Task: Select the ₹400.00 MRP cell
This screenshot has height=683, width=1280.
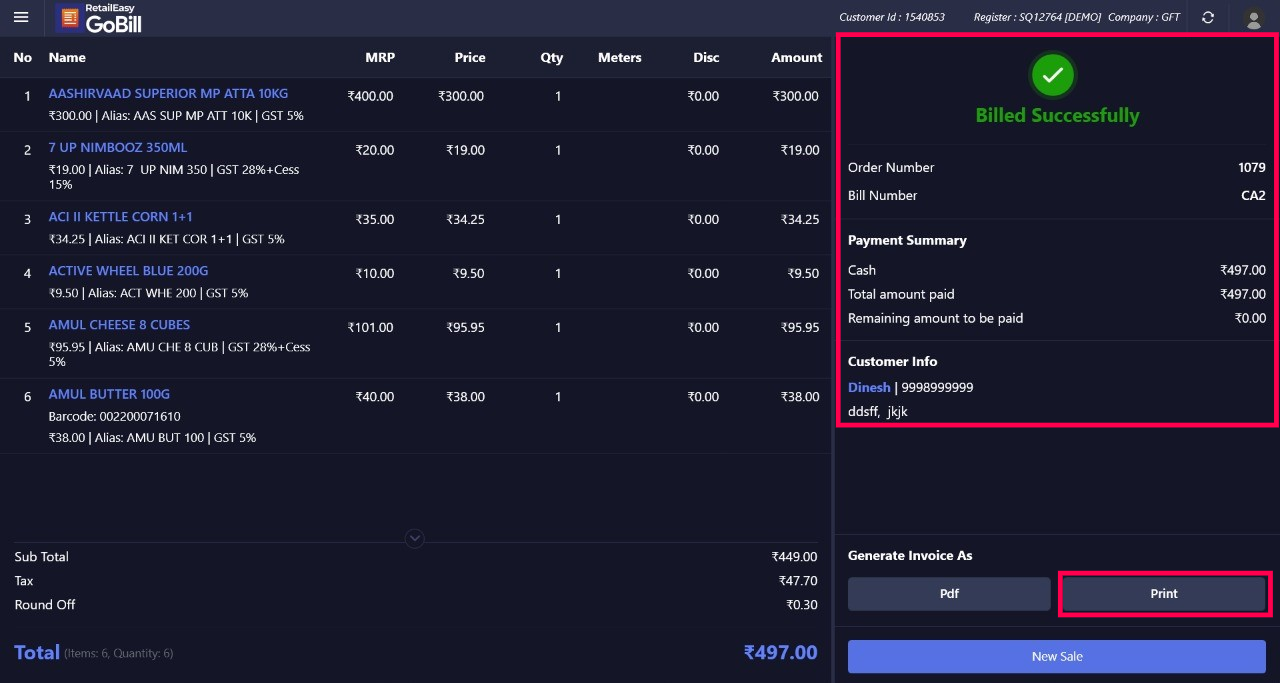Action: pos(370,97)
